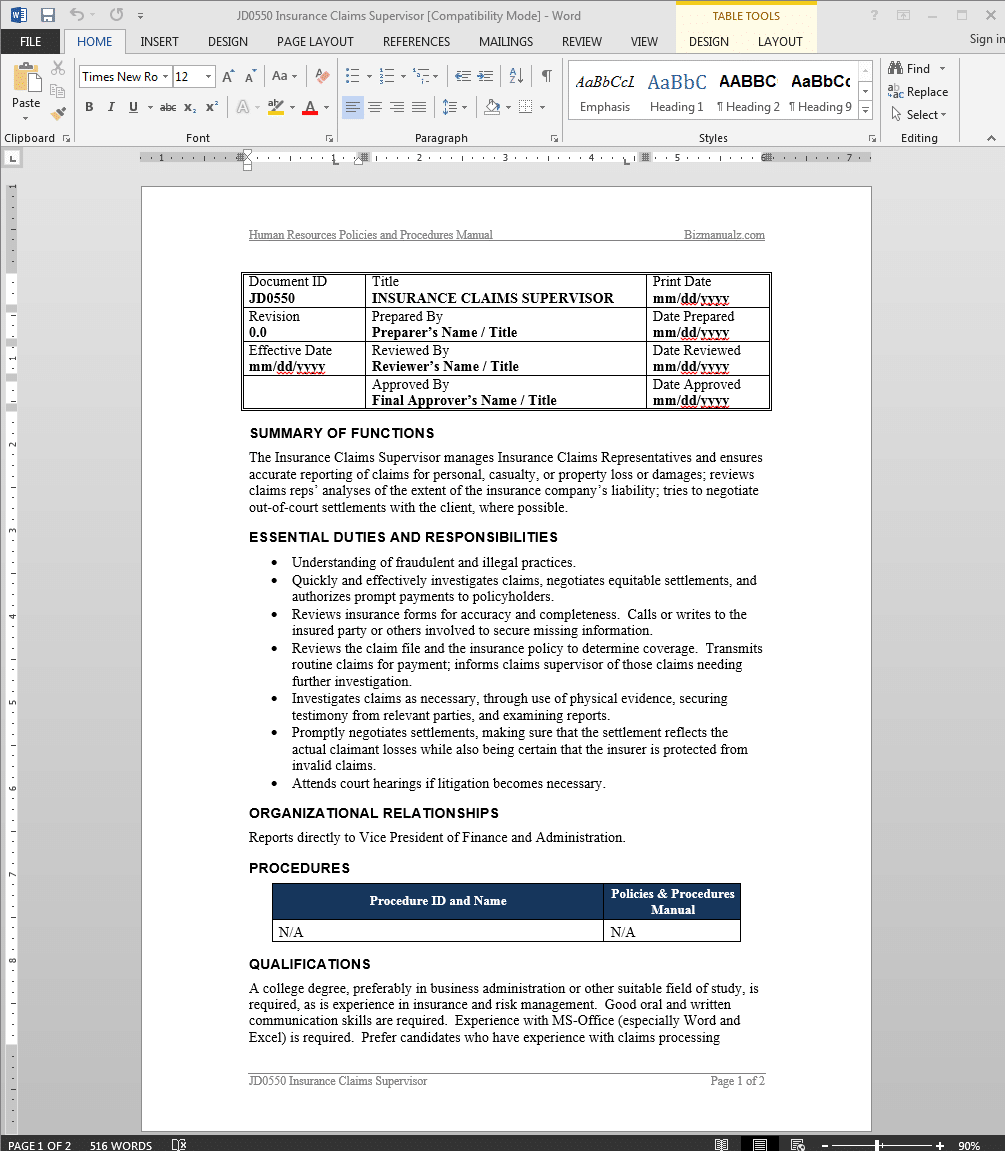The height and width of the screenshot is (1151, 1005).
Task: Switch to Web Layout view
Action: point(797,1144)
